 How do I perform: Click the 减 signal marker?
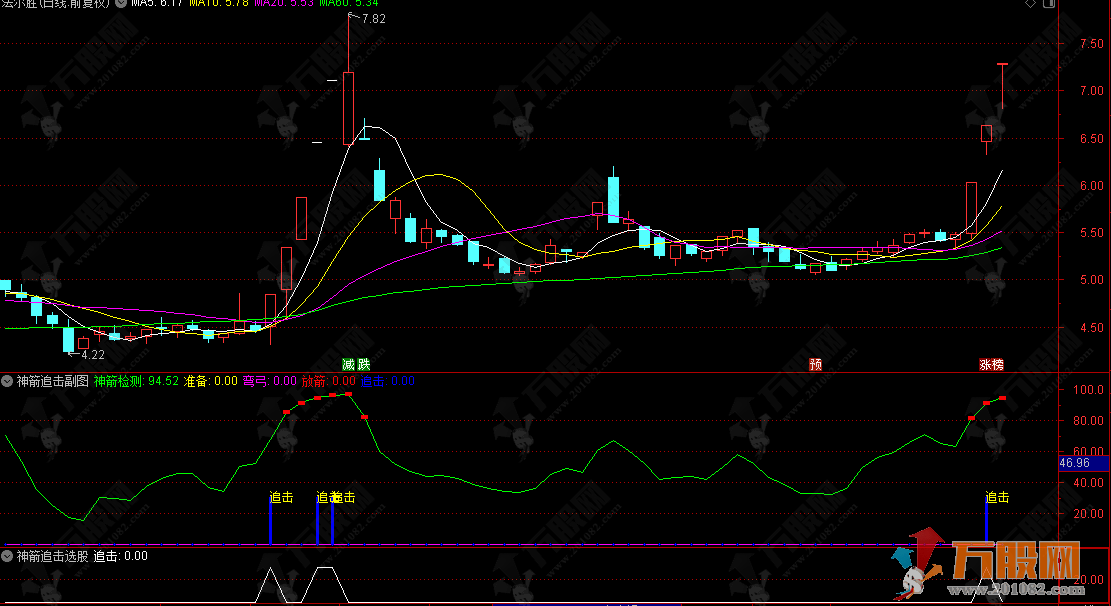[x=348, y=364]
